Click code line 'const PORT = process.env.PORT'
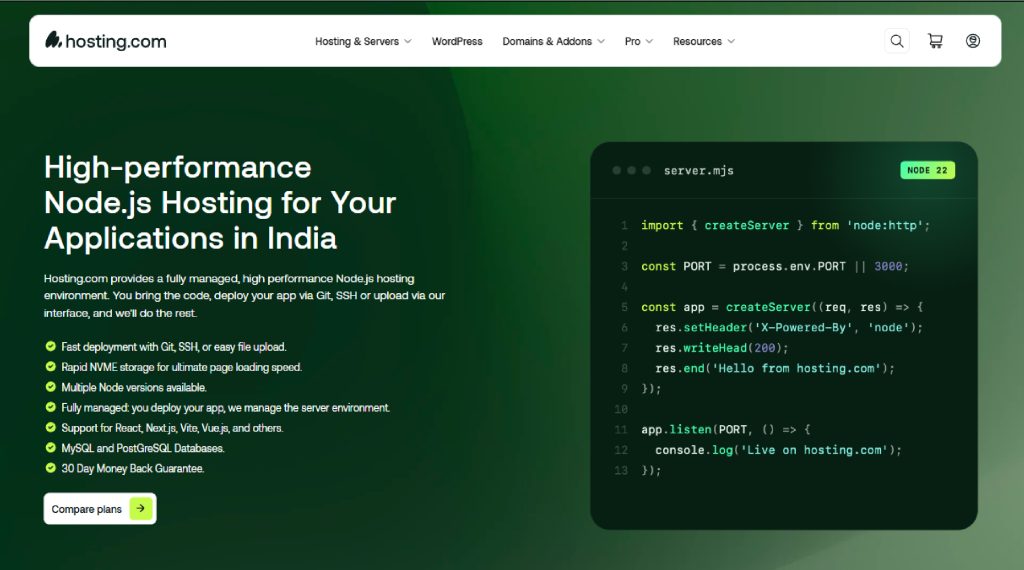This screenshot has height=570, width=1024. pos(775,266)
